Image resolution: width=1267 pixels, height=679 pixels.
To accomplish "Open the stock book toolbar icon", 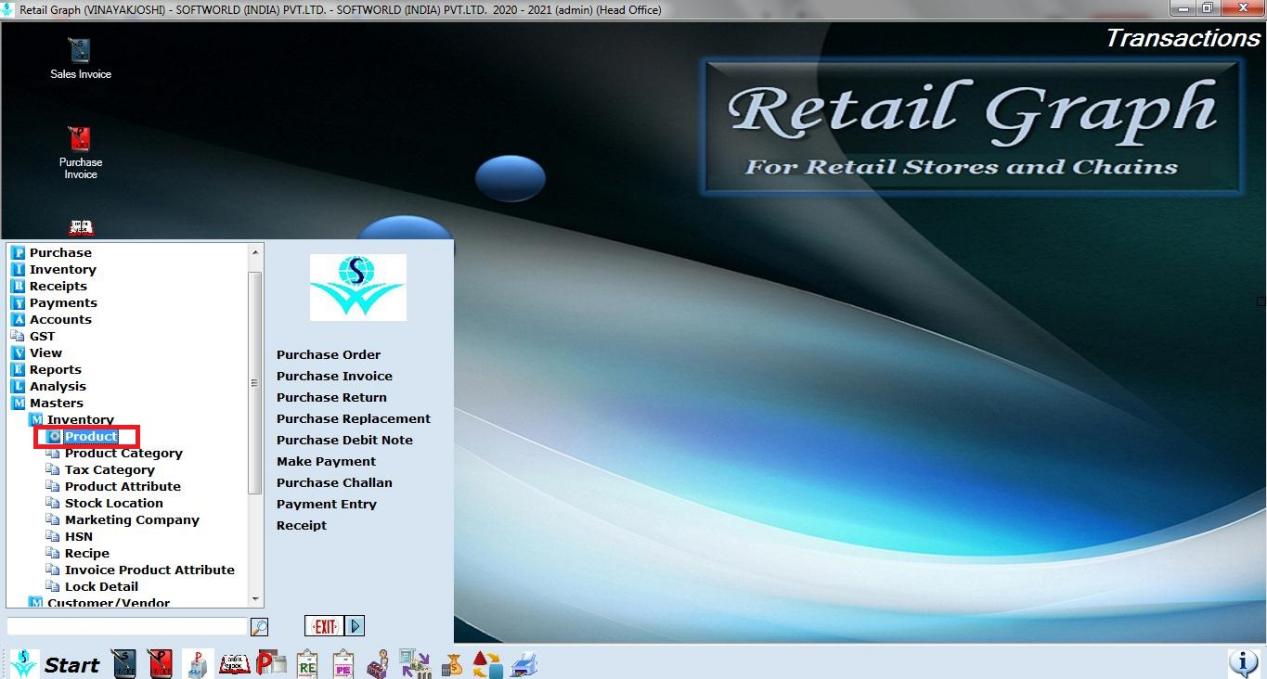I will click(234, 663).
